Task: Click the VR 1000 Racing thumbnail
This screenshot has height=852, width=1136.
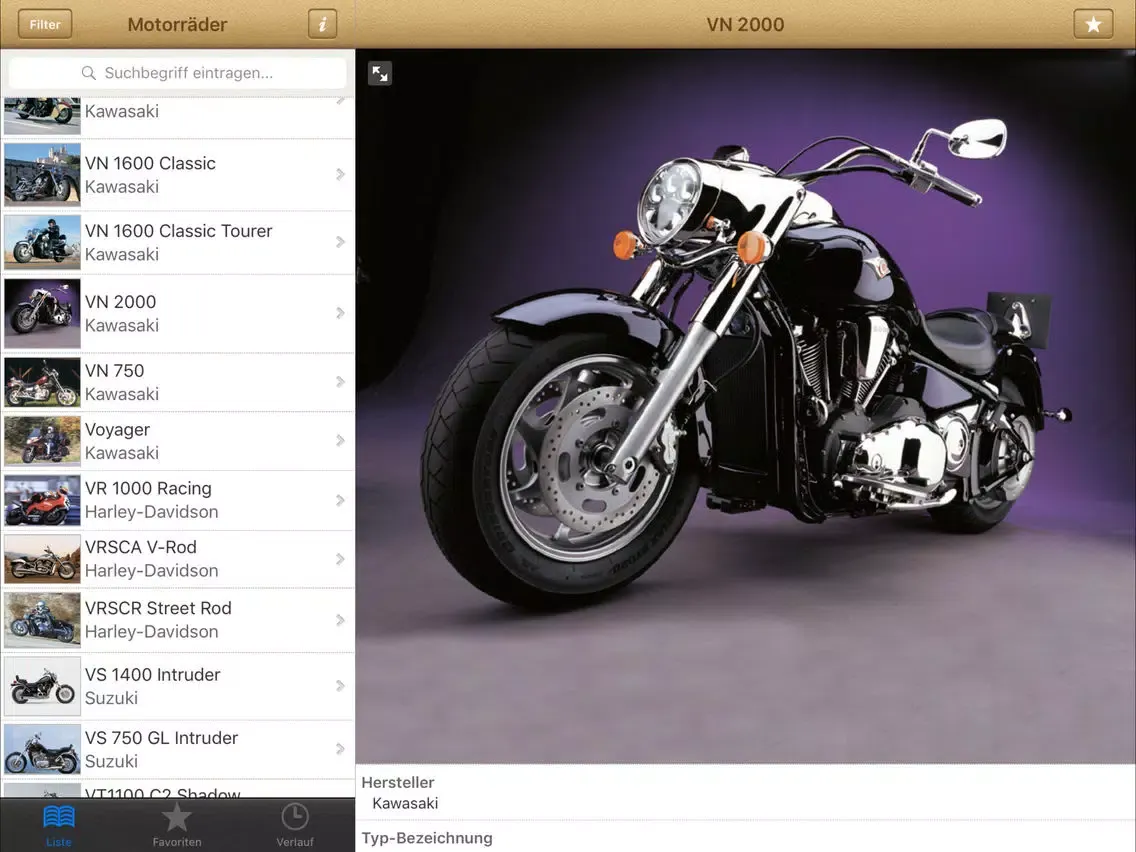Action: click(x=42, y=500)
